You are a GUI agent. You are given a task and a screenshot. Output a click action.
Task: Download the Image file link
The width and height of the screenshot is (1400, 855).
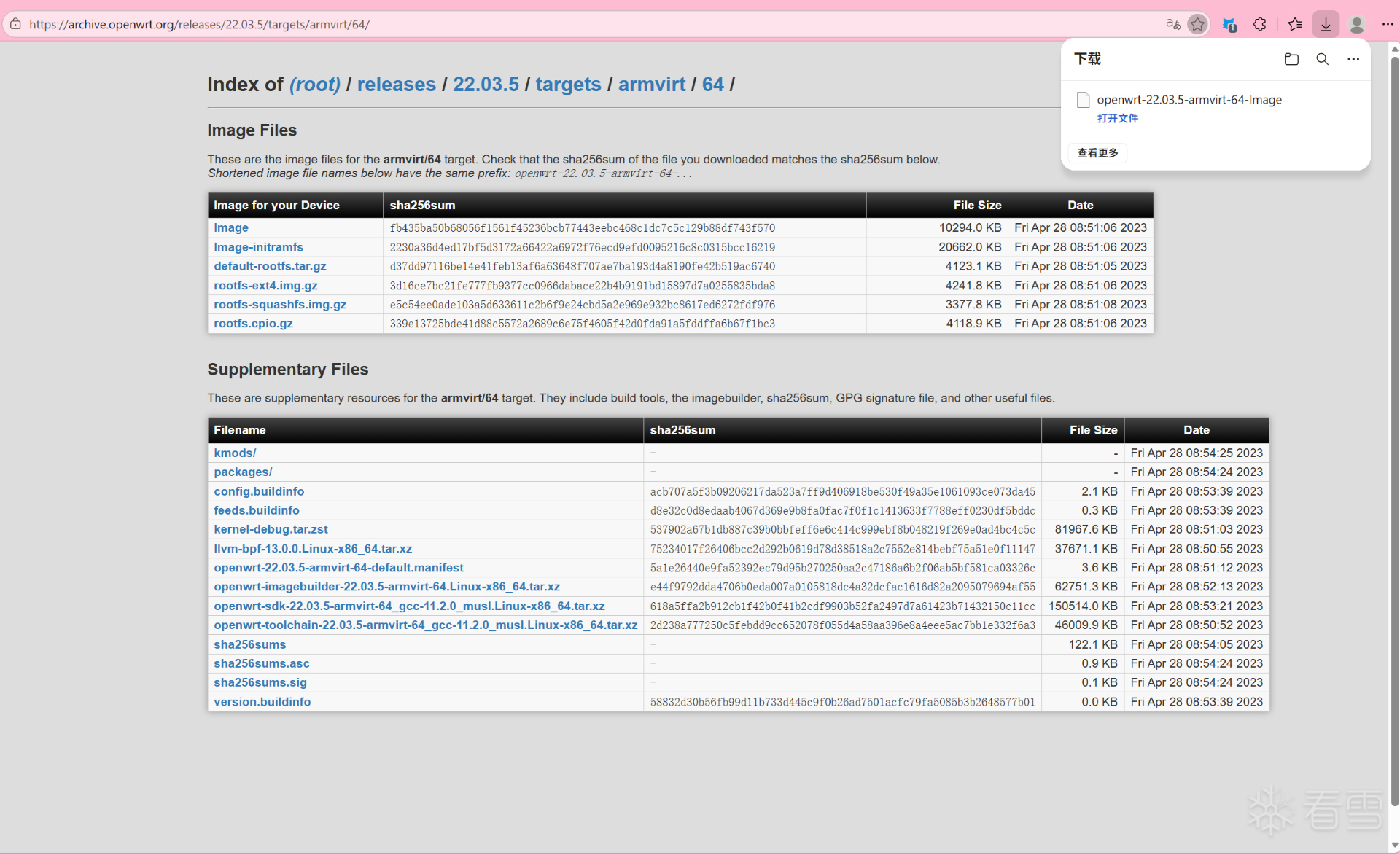tap(231, 228)
